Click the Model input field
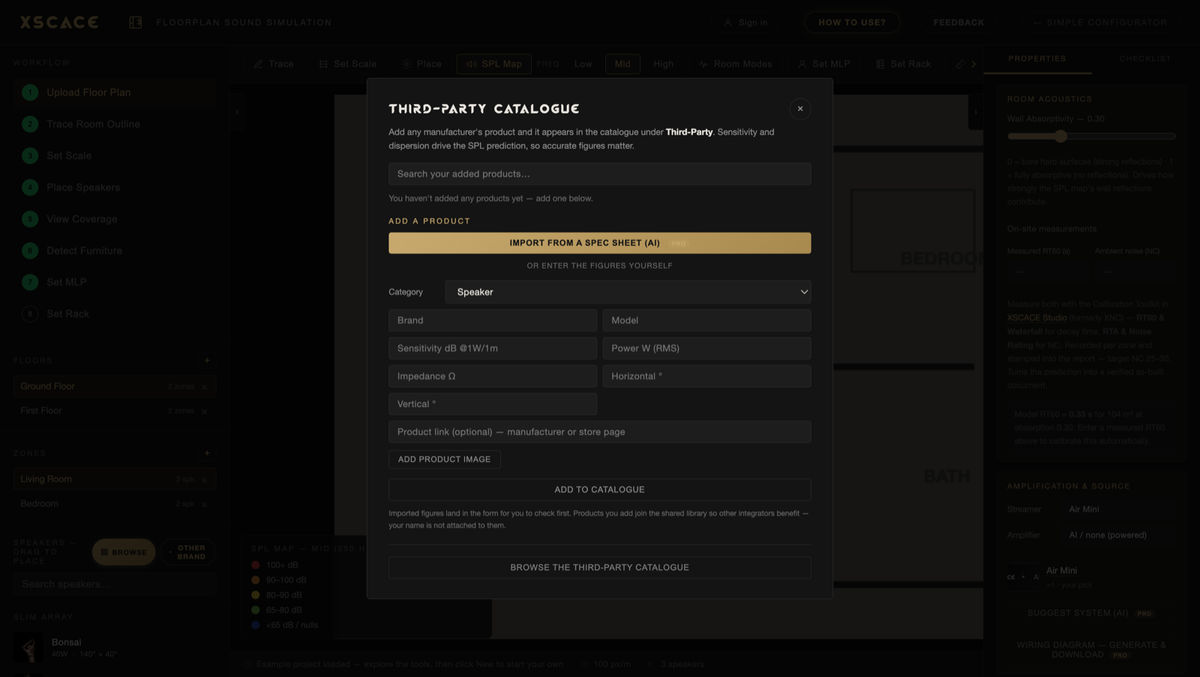The width and height of the screenshot is (1200, 677). tap(707, 320)
